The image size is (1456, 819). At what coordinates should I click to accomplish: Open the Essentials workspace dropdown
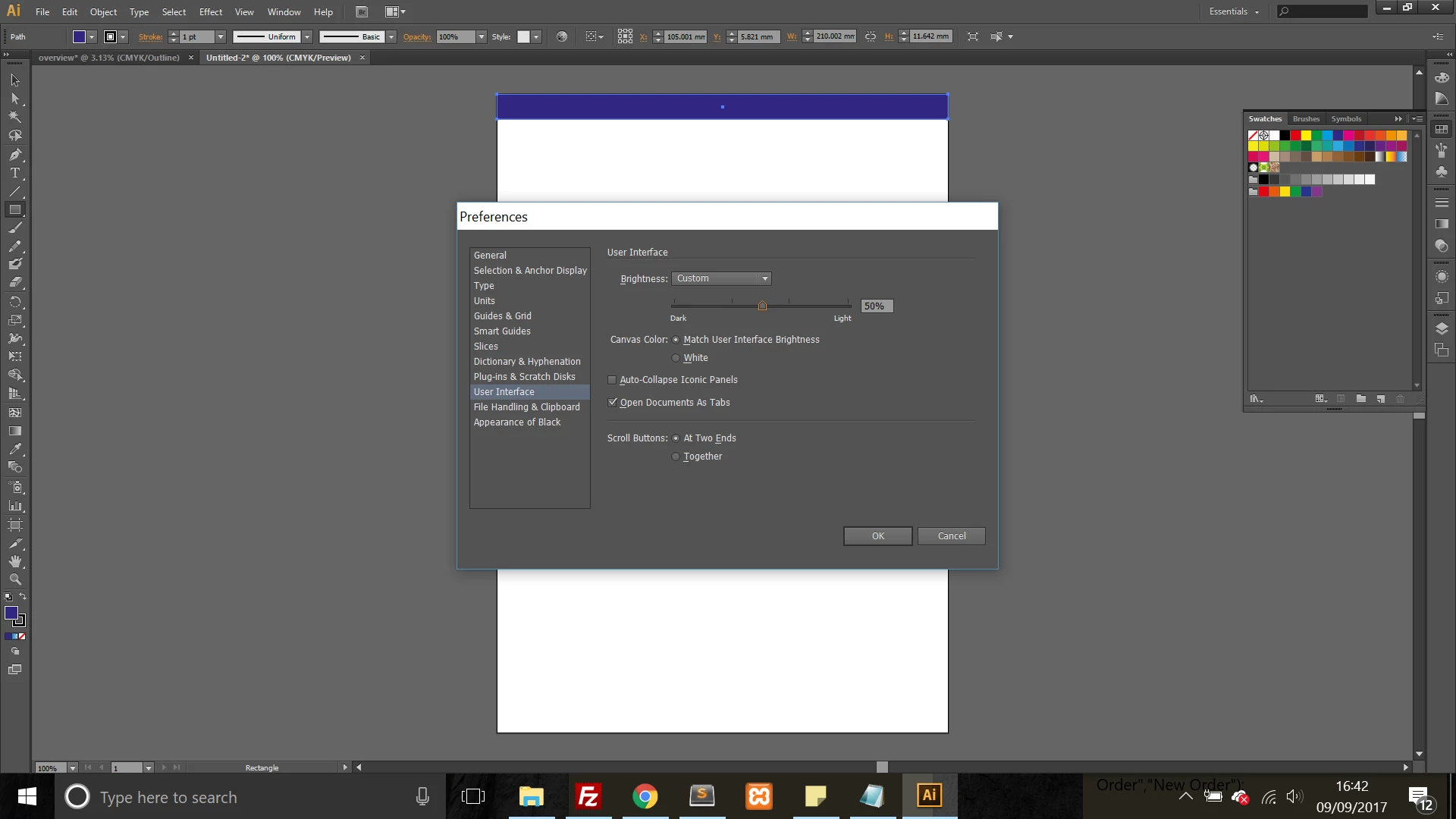point(1234,11)
